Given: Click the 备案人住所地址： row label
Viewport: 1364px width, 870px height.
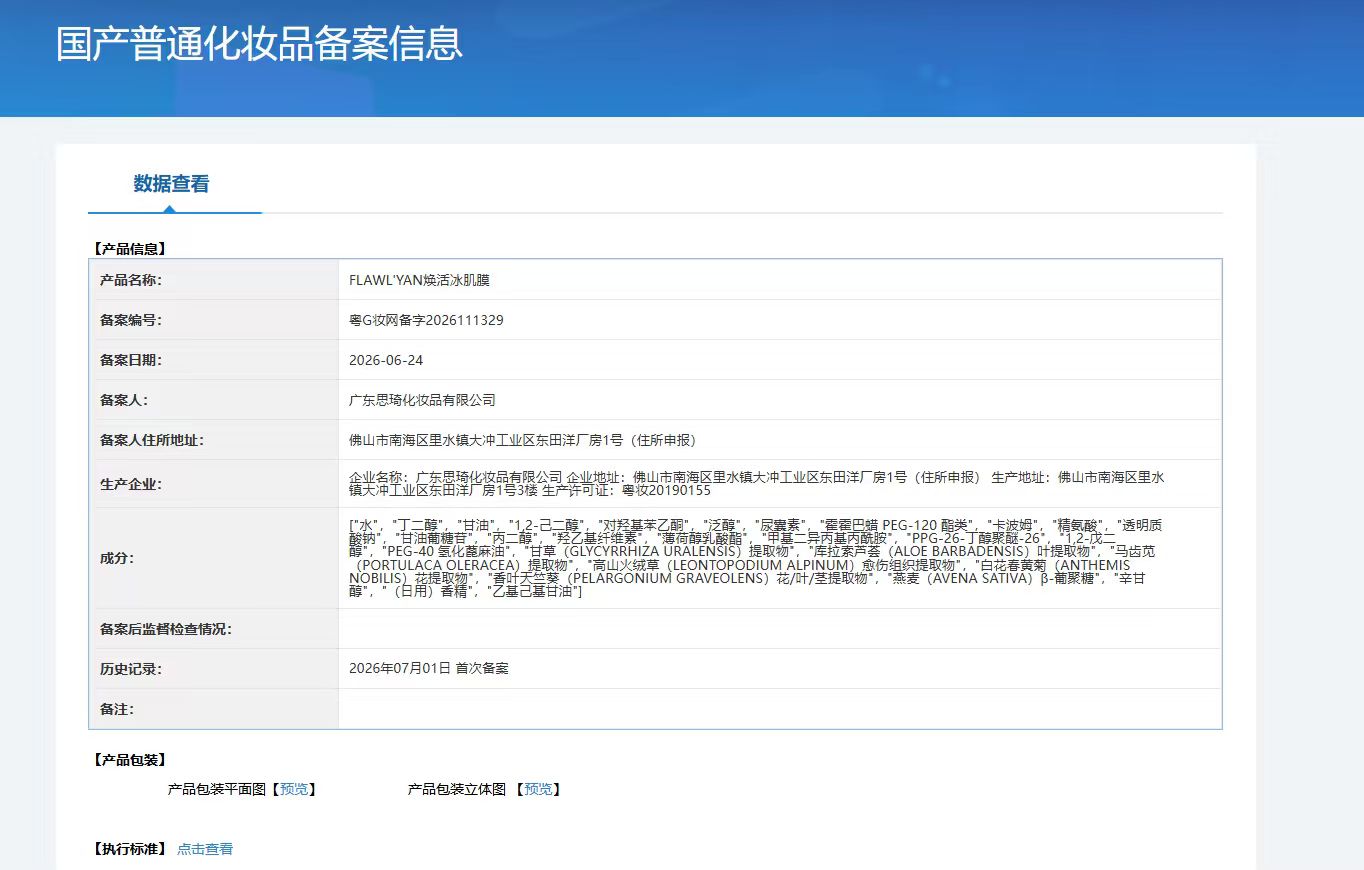Looking at the screenshot, I should tap(152, 440).
